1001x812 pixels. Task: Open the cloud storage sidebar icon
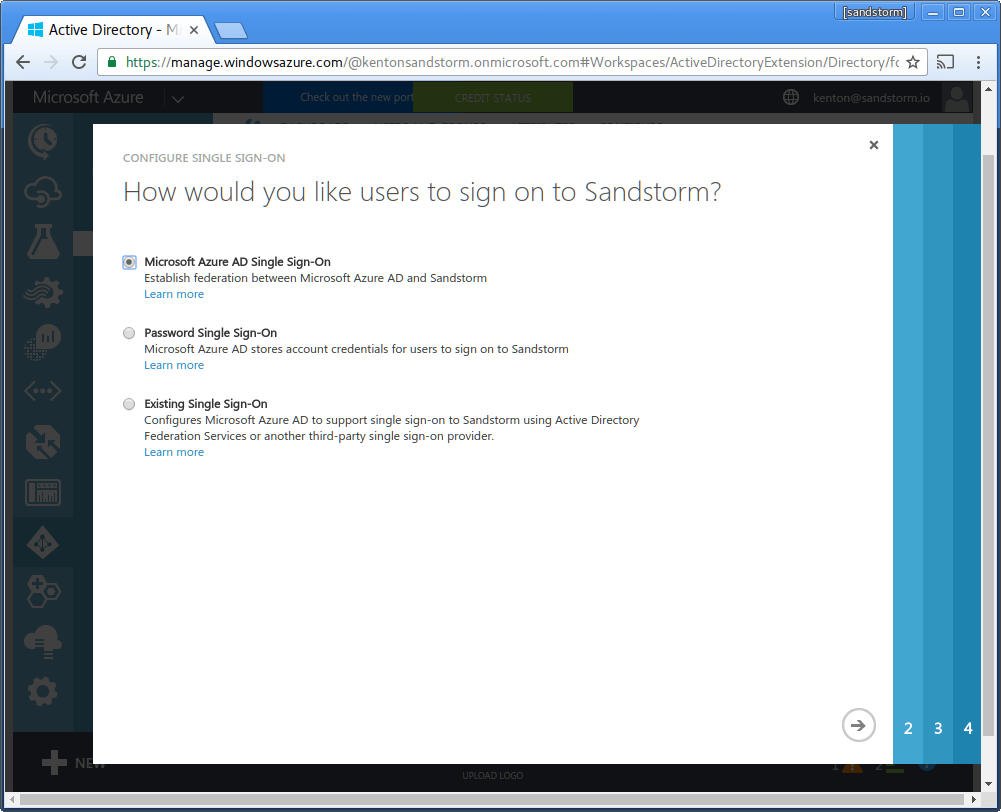pyautogui.click(x=43, y=642)
